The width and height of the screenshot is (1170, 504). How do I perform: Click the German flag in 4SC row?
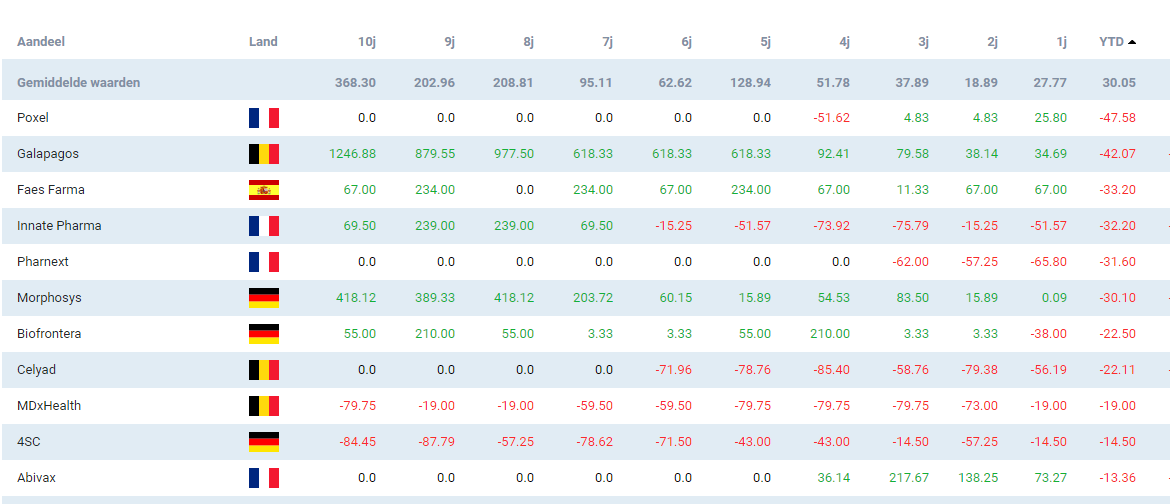[264, 441]
